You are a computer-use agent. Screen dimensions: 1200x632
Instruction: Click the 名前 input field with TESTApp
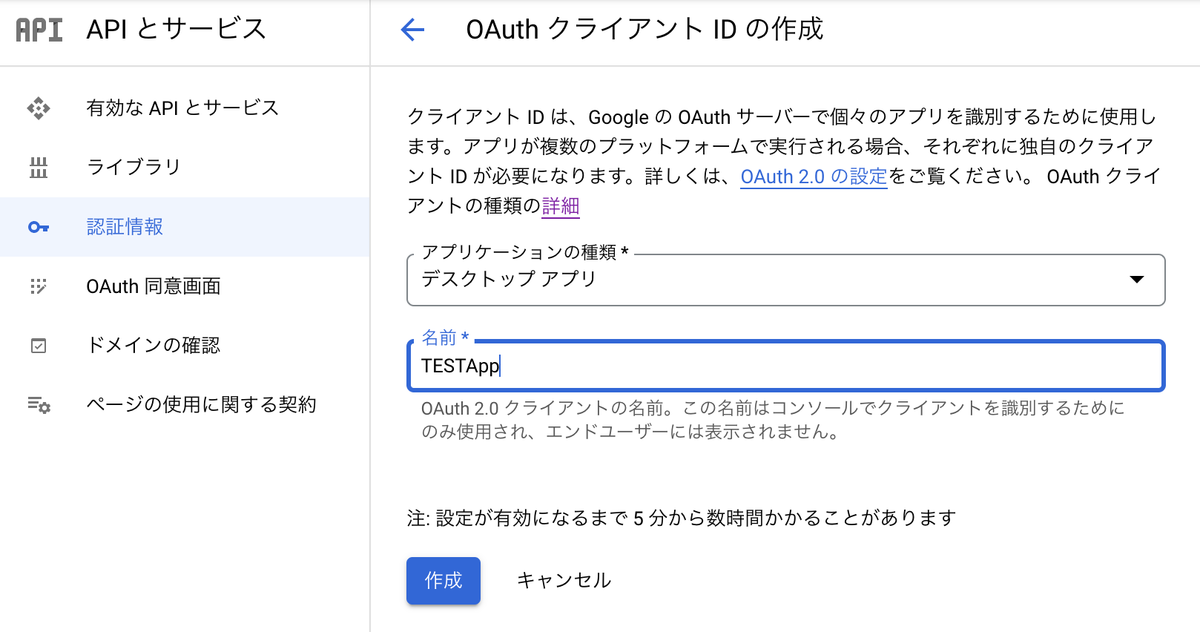coord(786,366)
